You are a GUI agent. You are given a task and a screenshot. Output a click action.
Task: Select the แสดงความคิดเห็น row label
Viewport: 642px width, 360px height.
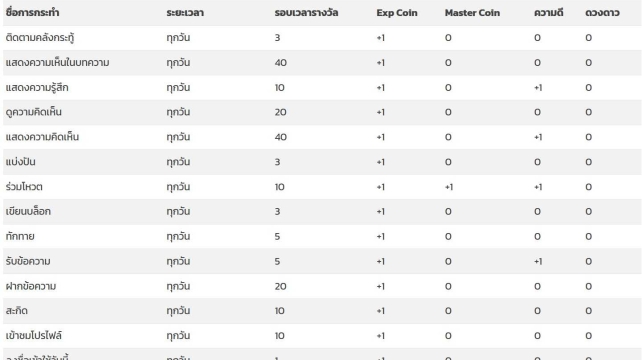(x=42, y=137)
